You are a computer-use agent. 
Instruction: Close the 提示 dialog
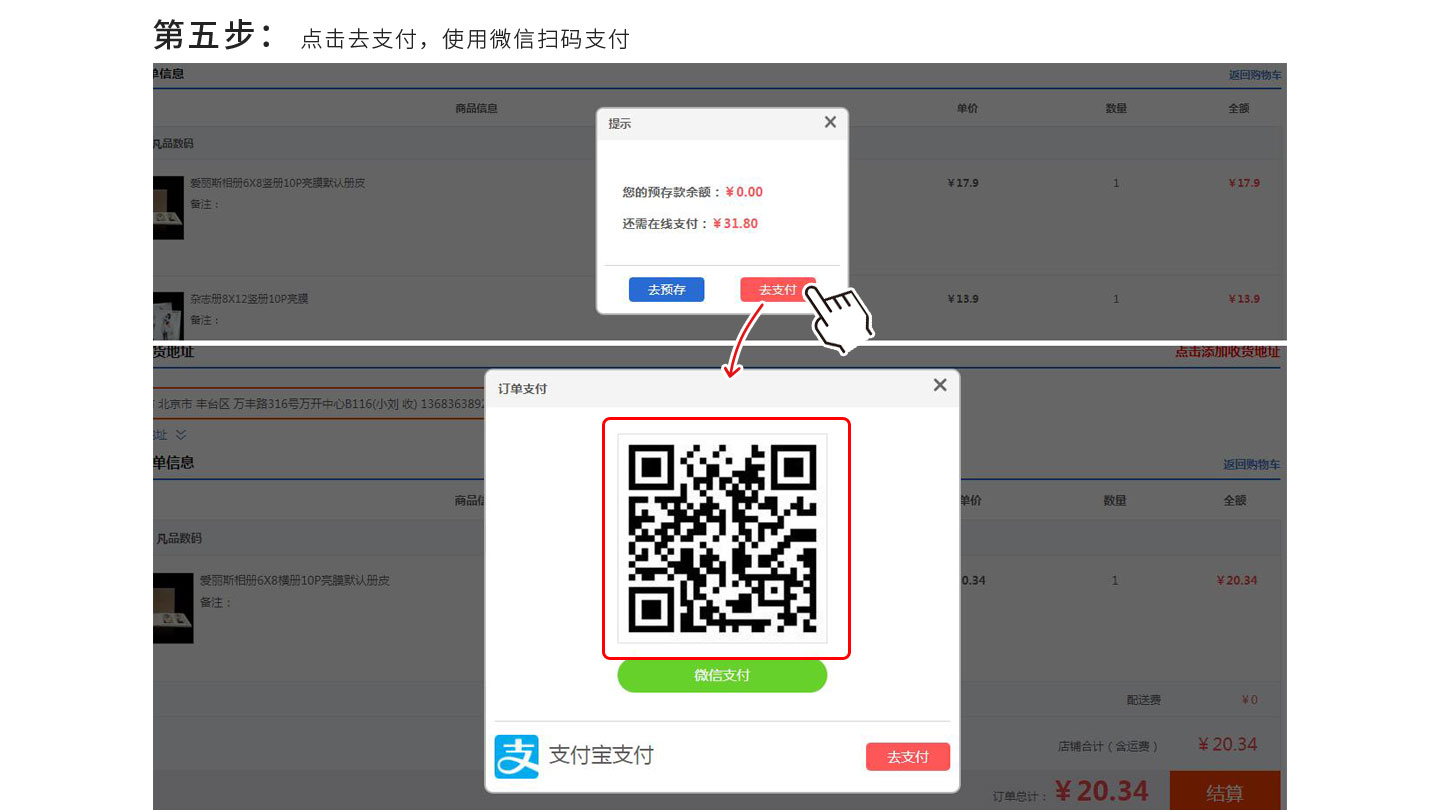tap(830, 122)
